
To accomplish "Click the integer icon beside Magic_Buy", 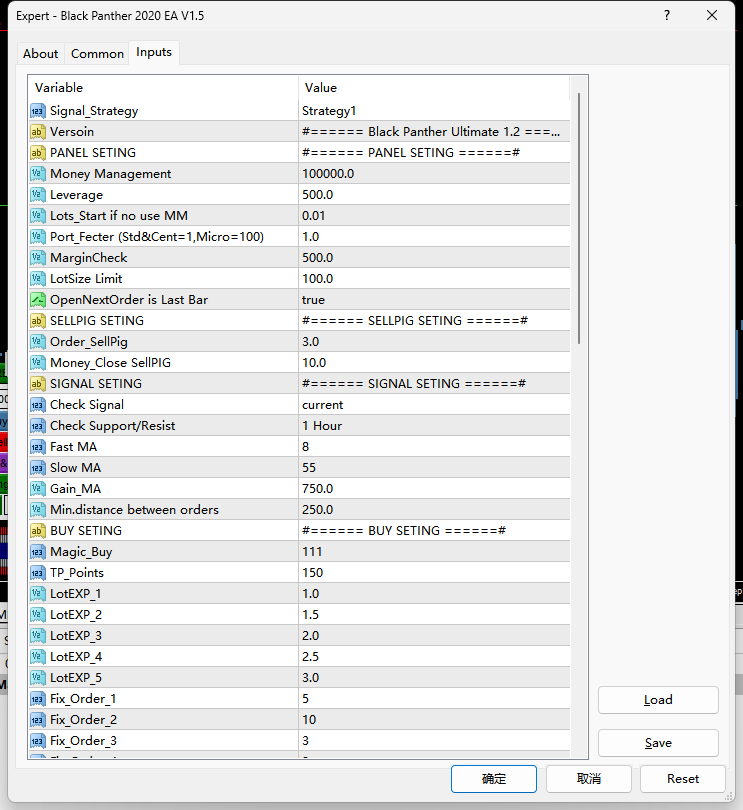I will click(x=37, y=552).
